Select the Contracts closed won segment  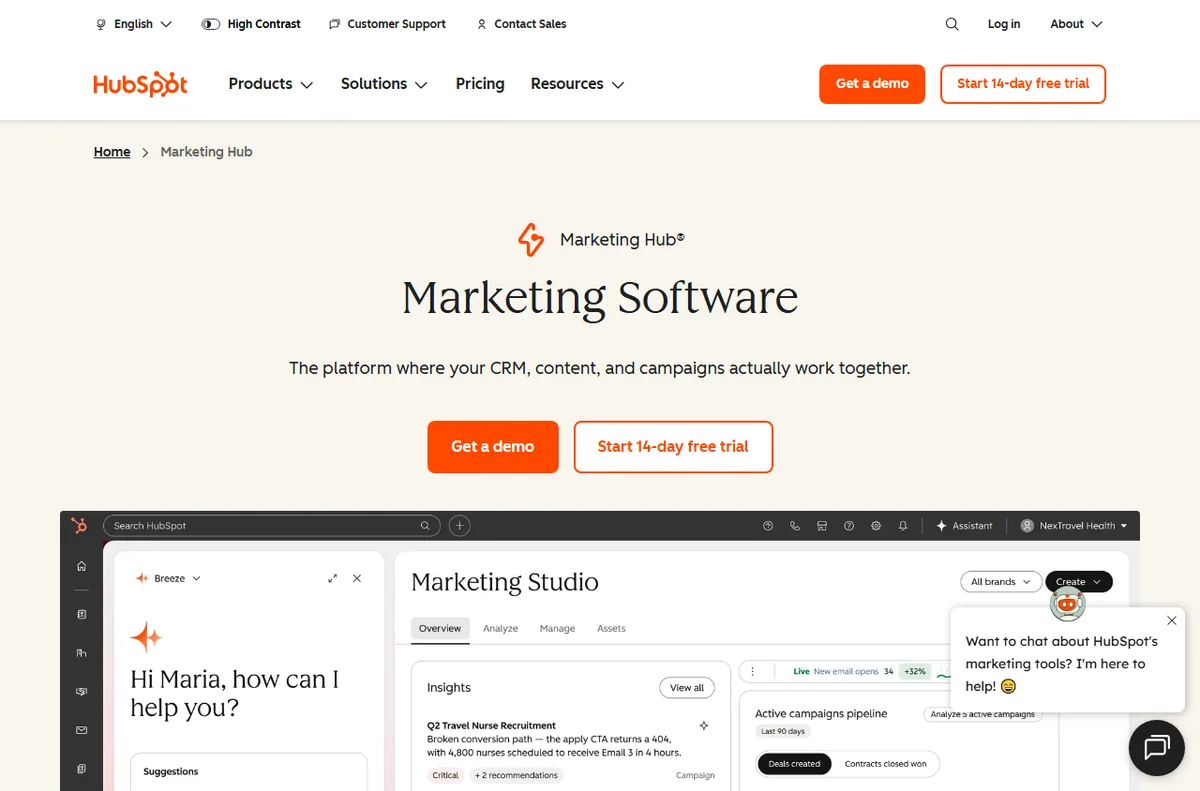[x=885, y=764]
